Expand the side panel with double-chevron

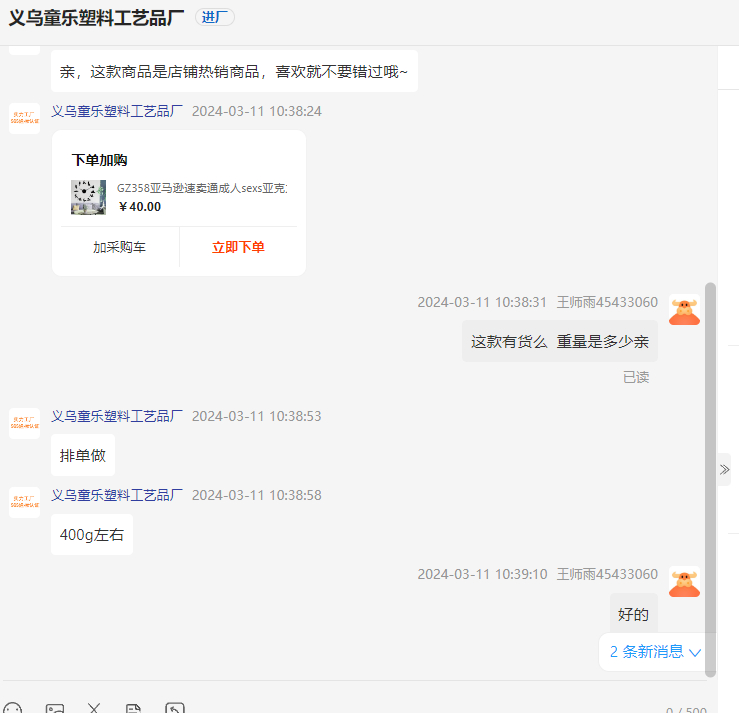[x=725, y=469]
